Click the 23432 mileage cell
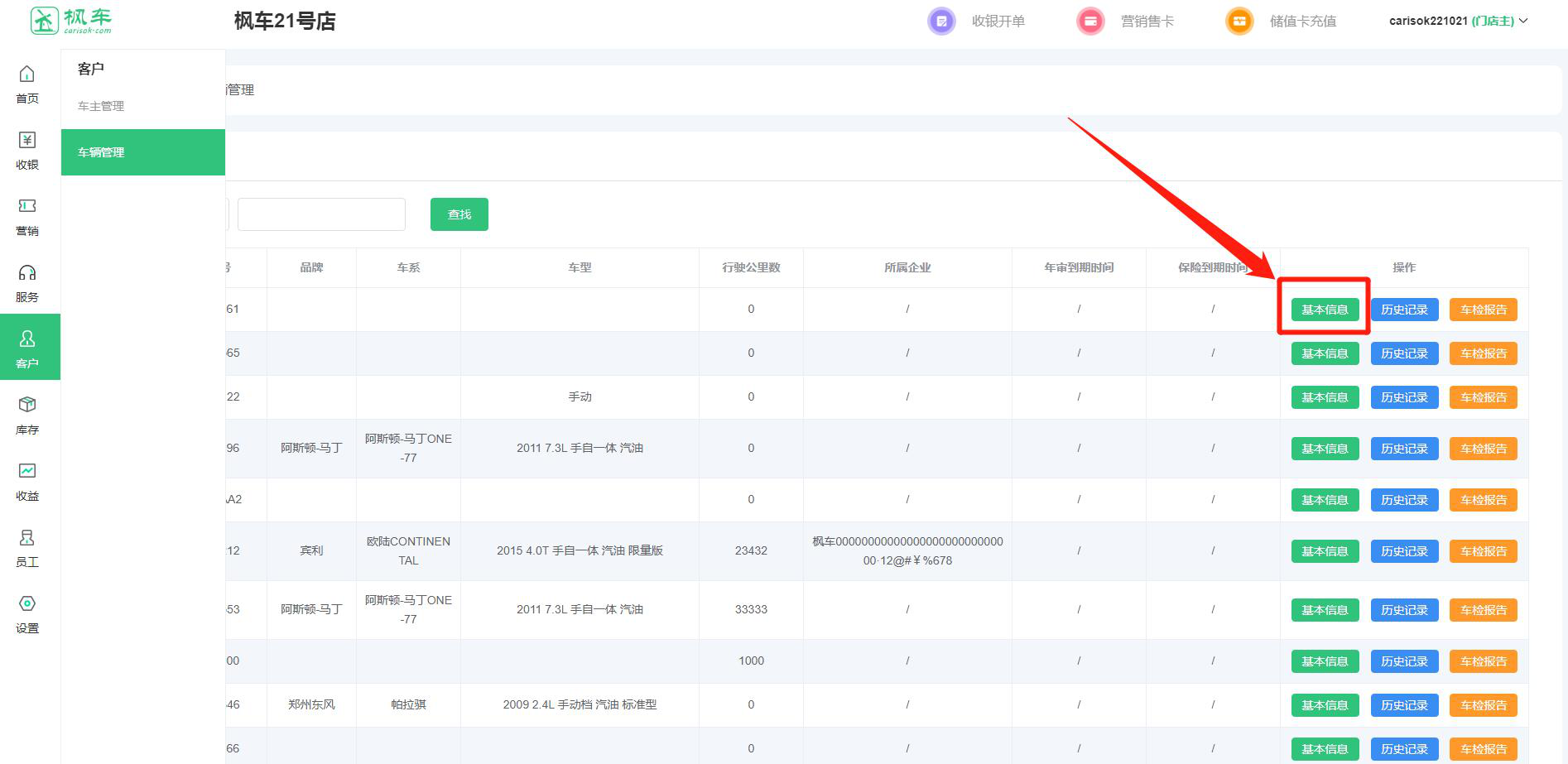Image resolution: width=1568 pixels, height=764 pixels. point(751,550)
